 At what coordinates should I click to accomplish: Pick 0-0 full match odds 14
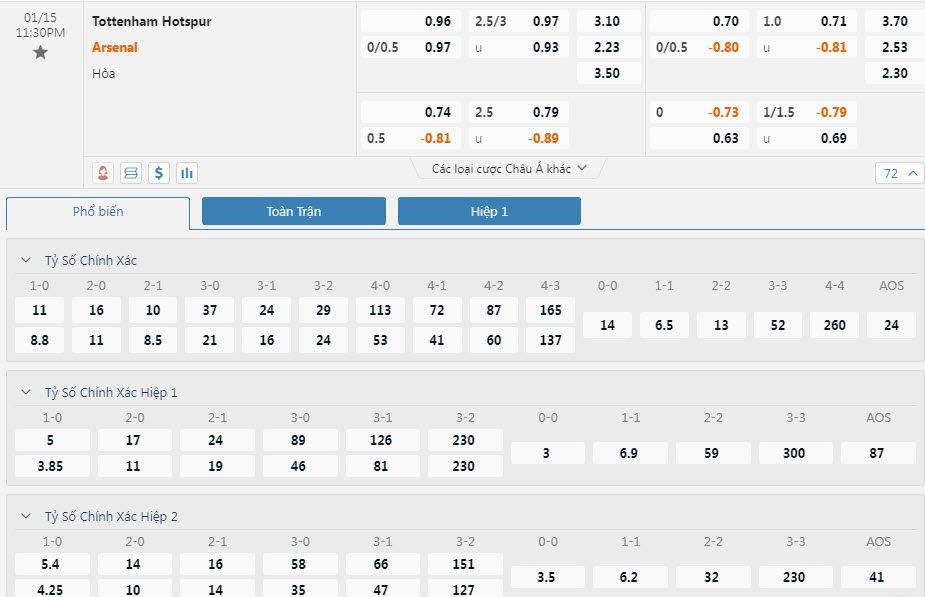(x=607, y=325)
